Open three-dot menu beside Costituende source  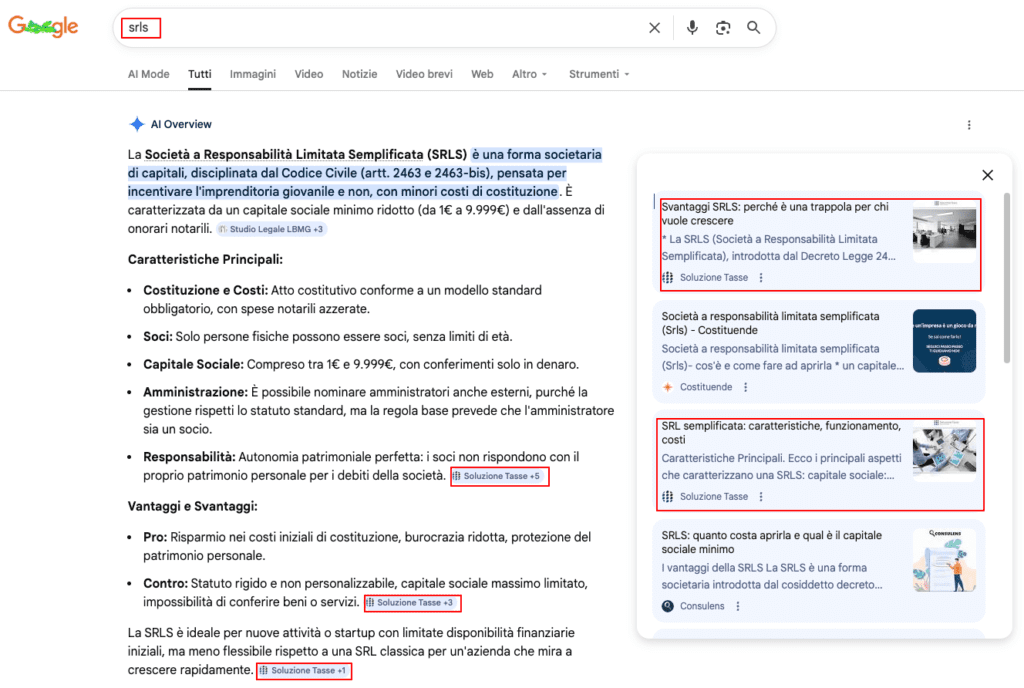point(745,387)
